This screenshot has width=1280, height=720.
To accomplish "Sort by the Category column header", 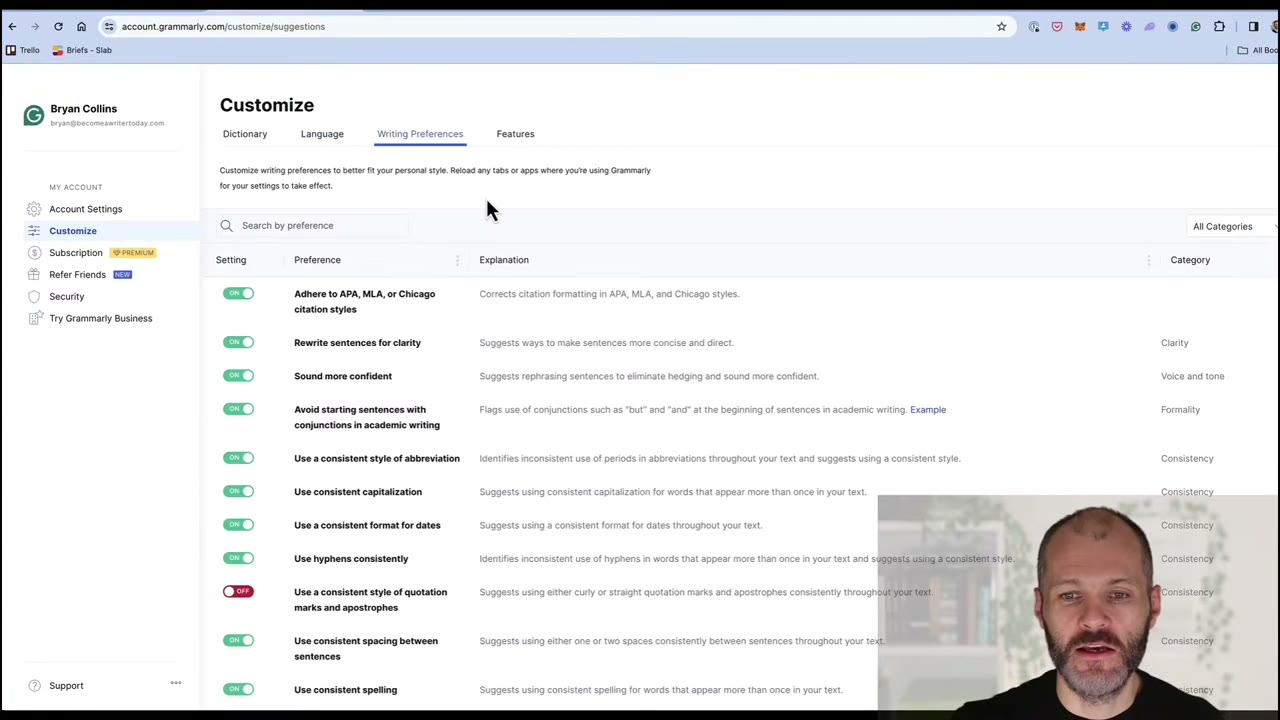I will 1190,260.
